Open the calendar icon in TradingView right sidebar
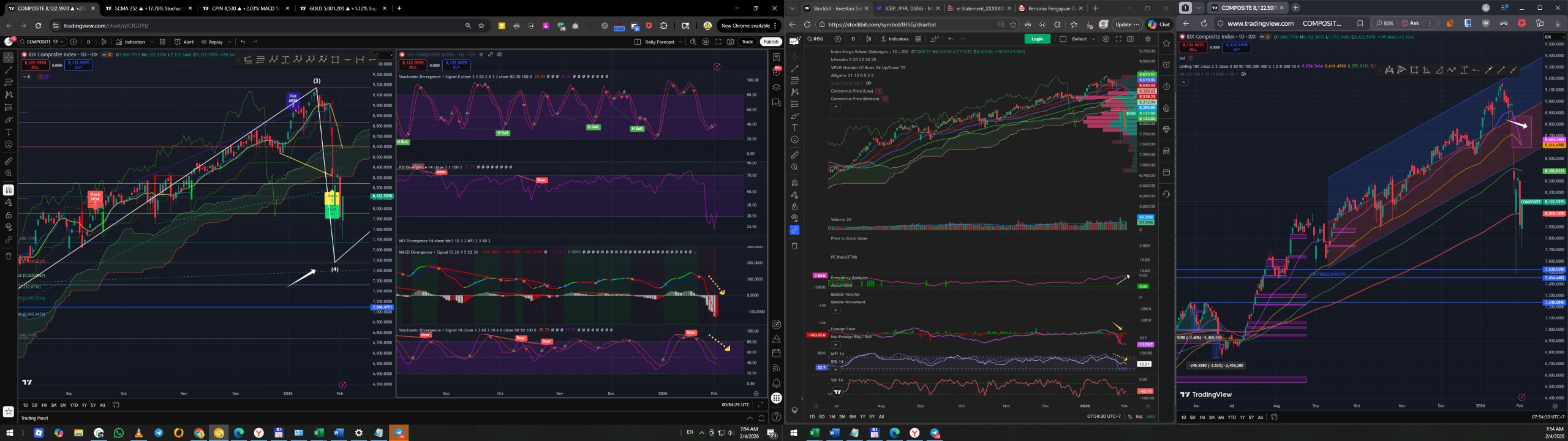 [776, 353]
